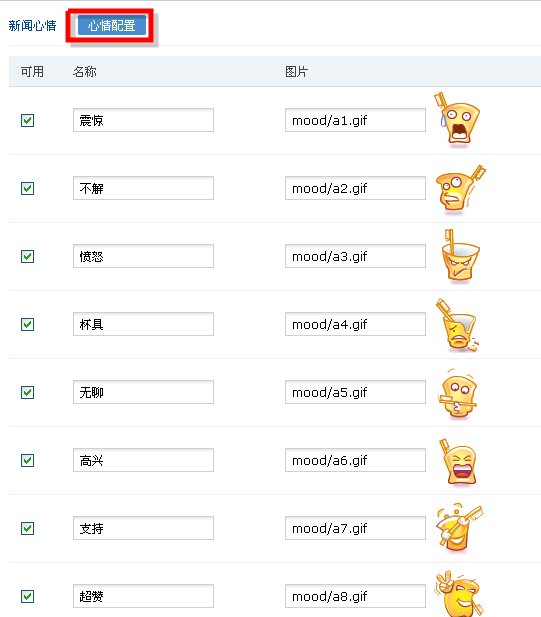
Task: Toggle the 愤怒 mood availability checkbox
Action: click(28, 257)
